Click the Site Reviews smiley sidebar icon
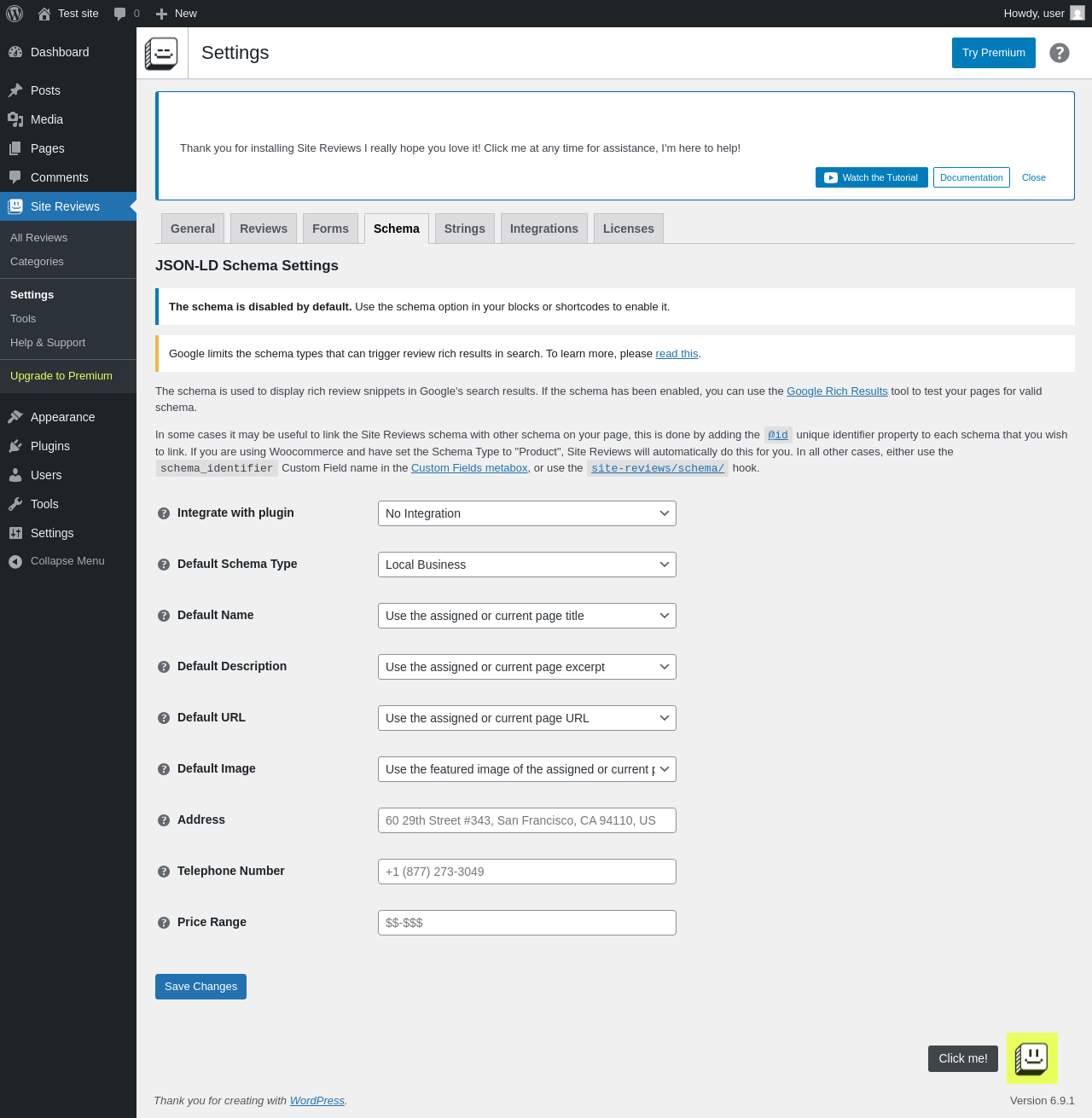 click(15, 206)
